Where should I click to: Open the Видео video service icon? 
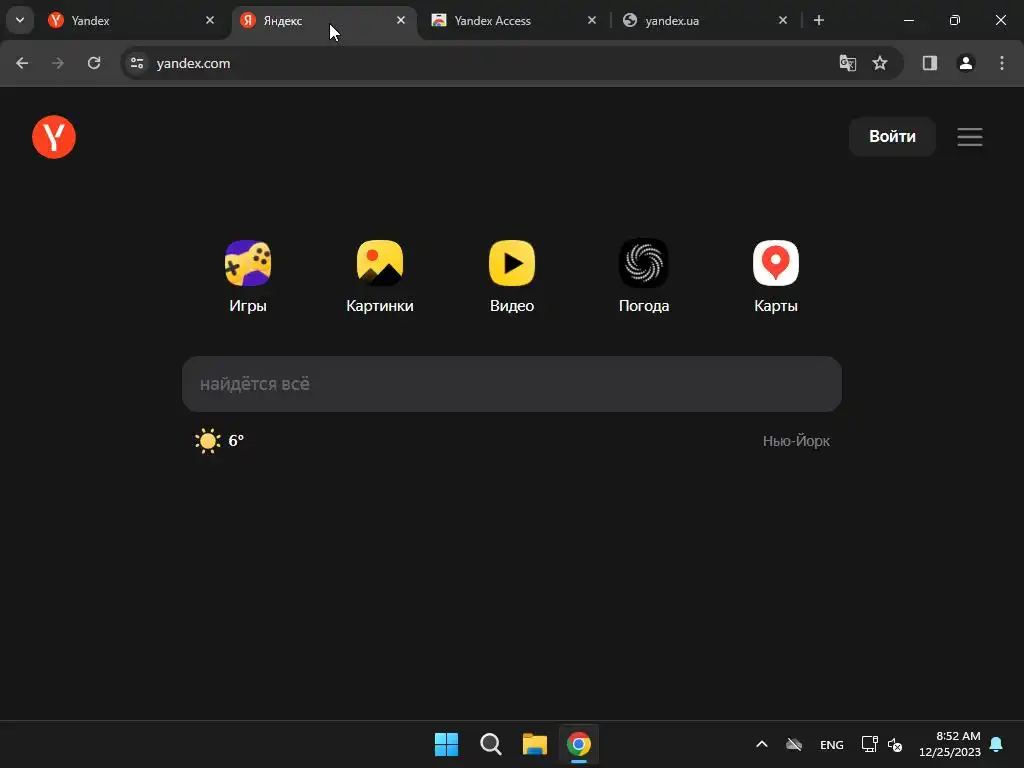[512, 263]
